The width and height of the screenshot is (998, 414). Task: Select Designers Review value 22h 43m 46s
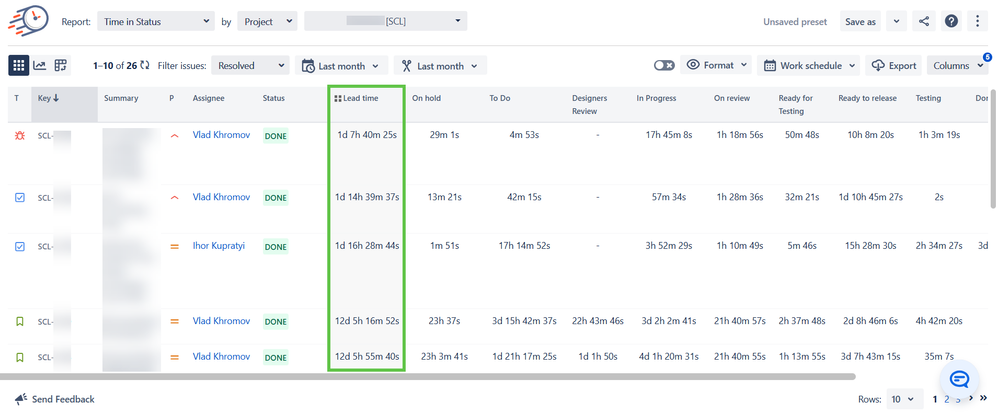598,321
